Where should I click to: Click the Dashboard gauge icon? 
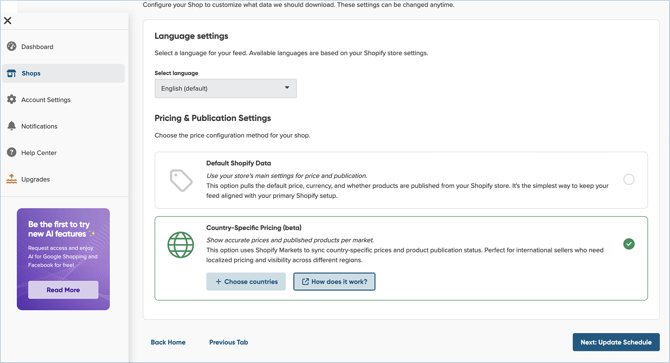point(12,46)
